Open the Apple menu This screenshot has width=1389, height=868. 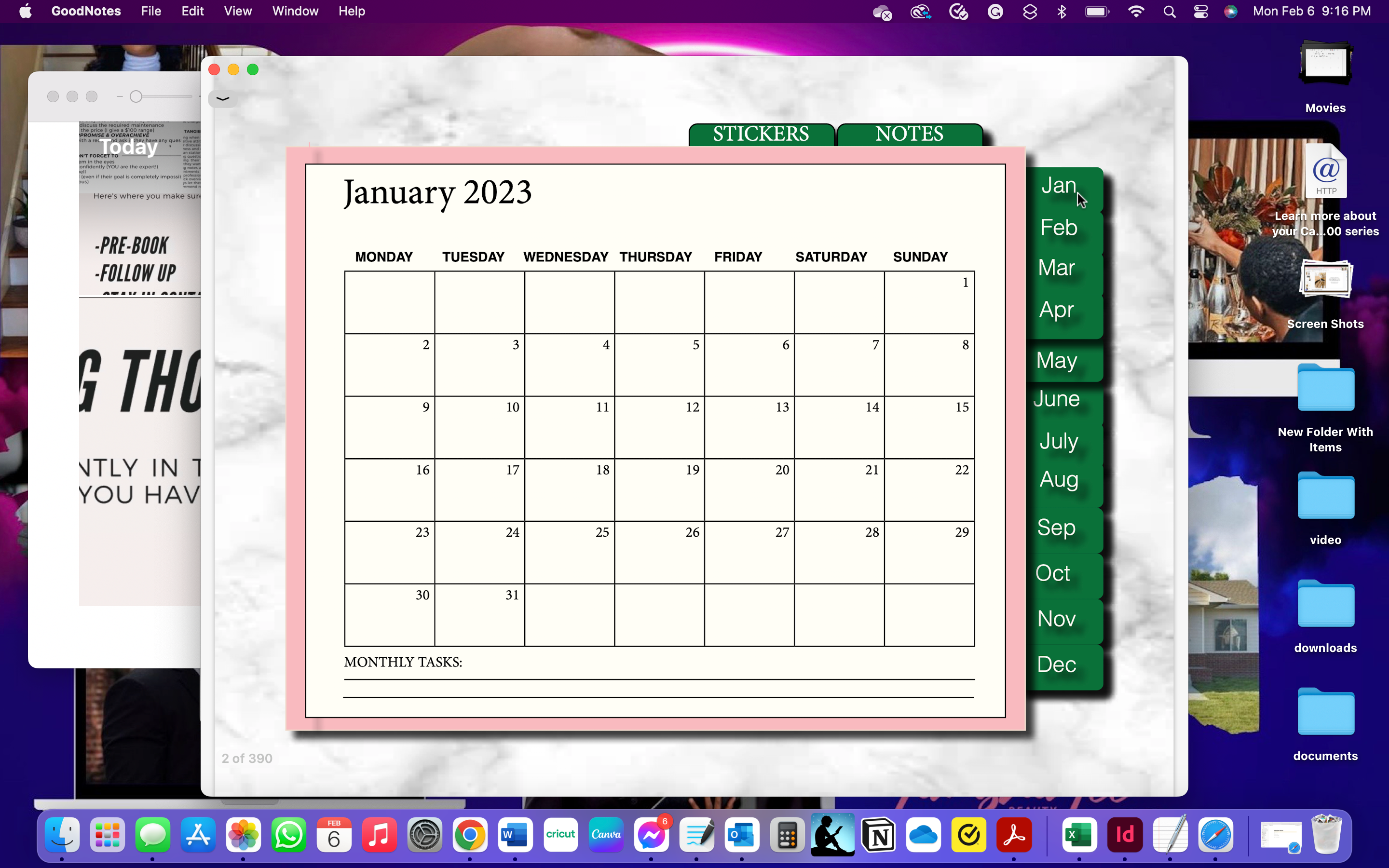pyautogui.click(x=25, y=11)
